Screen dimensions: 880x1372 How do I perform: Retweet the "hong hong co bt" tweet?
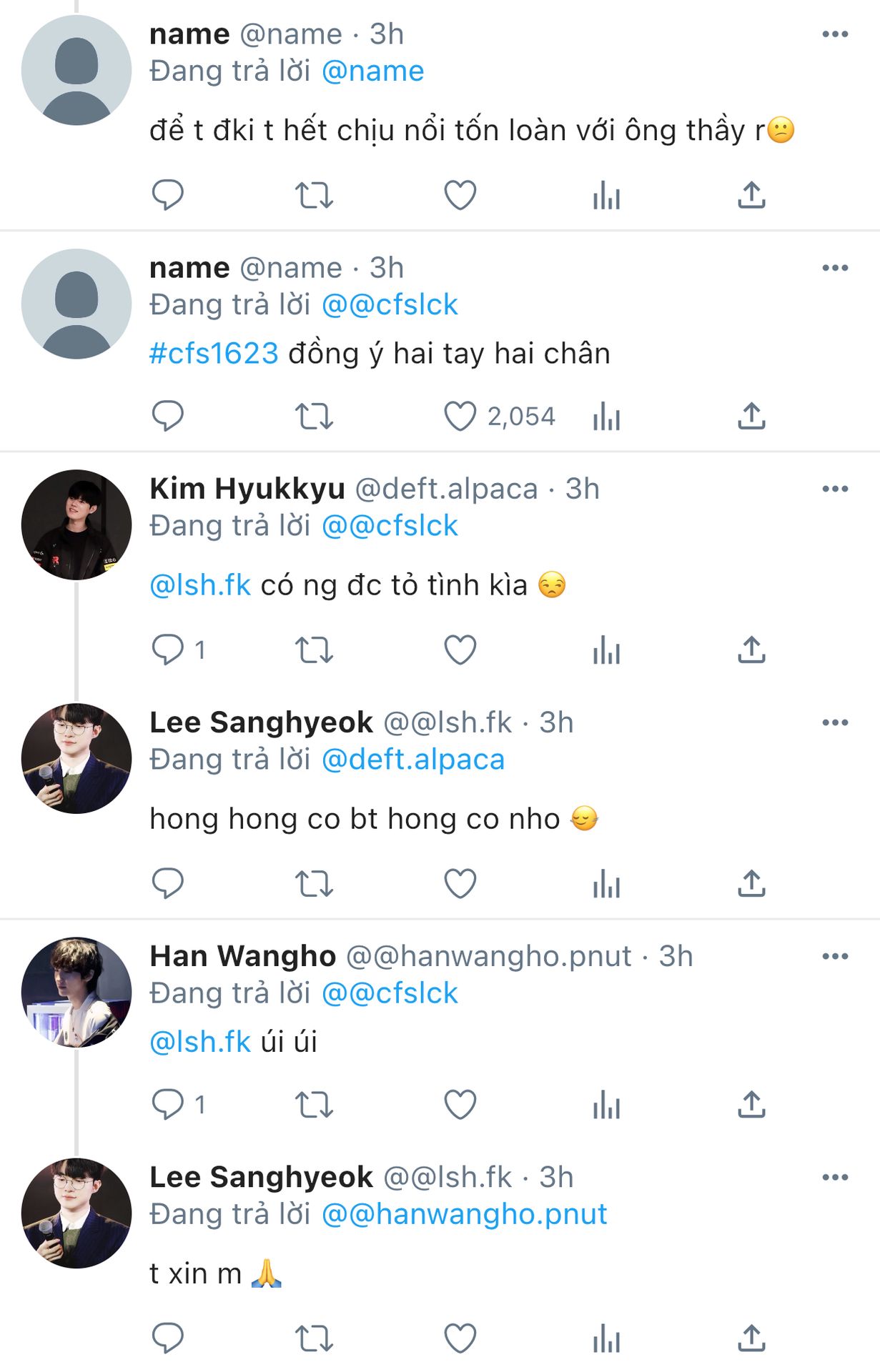(315, 884)
